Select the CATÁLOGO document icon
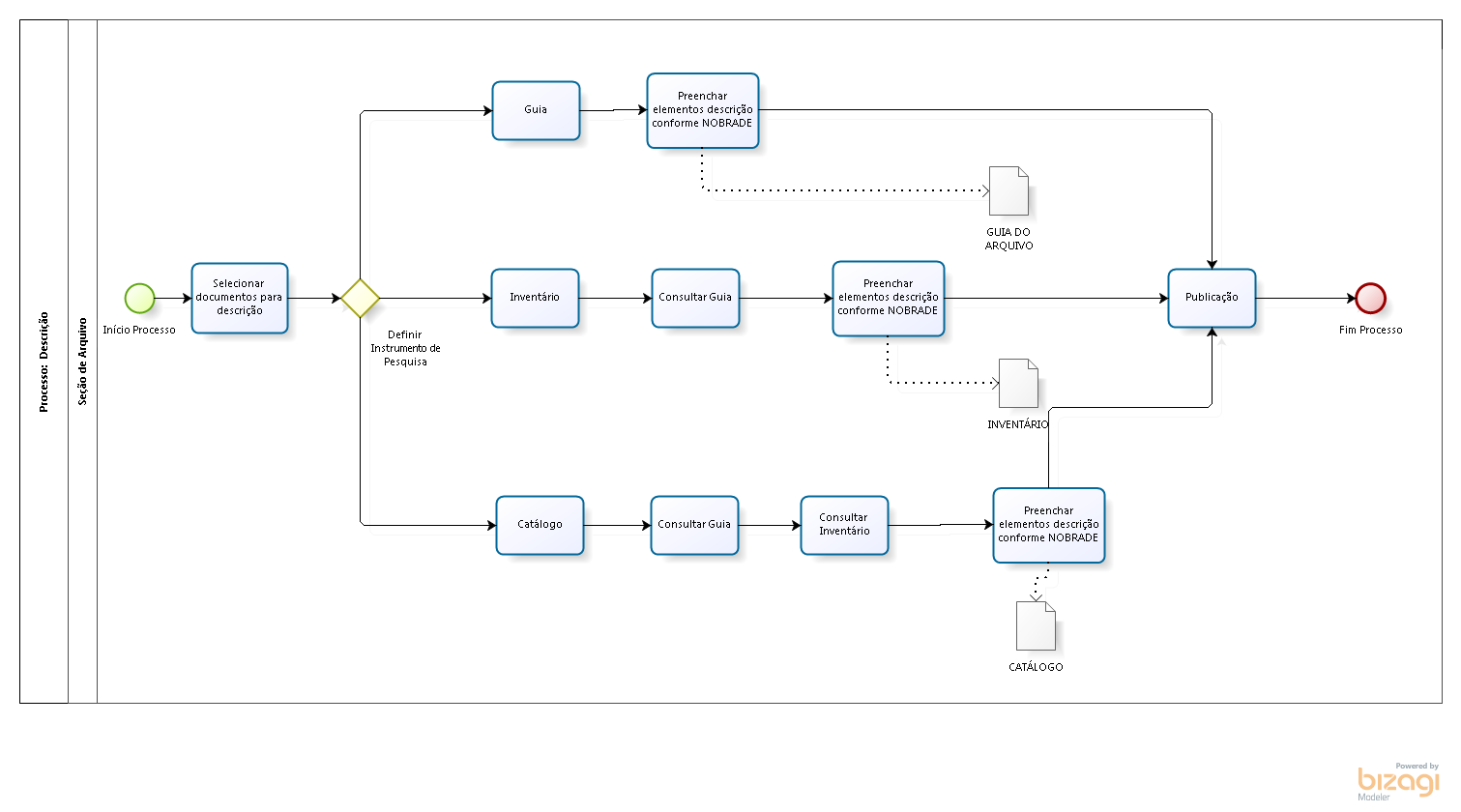The width and height of the screenshot is (1461, 812). [x=1036, y=626]
